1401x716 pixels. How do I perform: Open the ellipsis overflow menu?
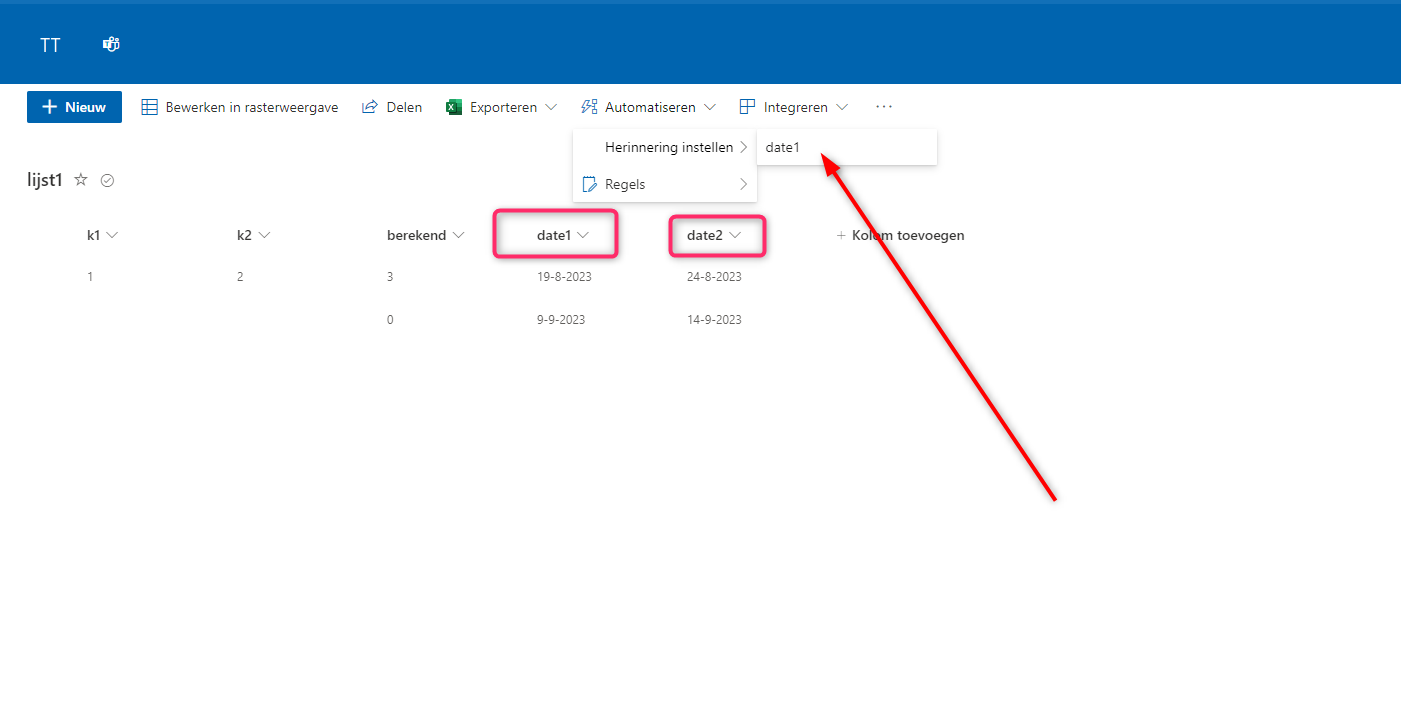(x=883, y=106)
